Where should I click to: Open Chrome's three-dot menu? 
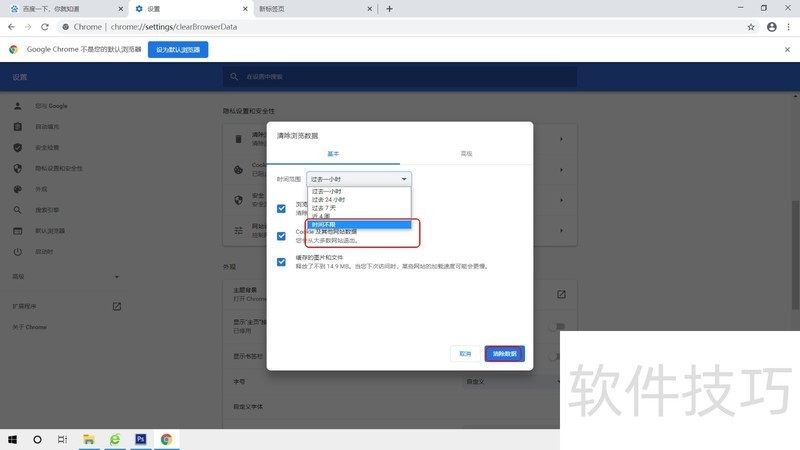(x=788, y=27)
